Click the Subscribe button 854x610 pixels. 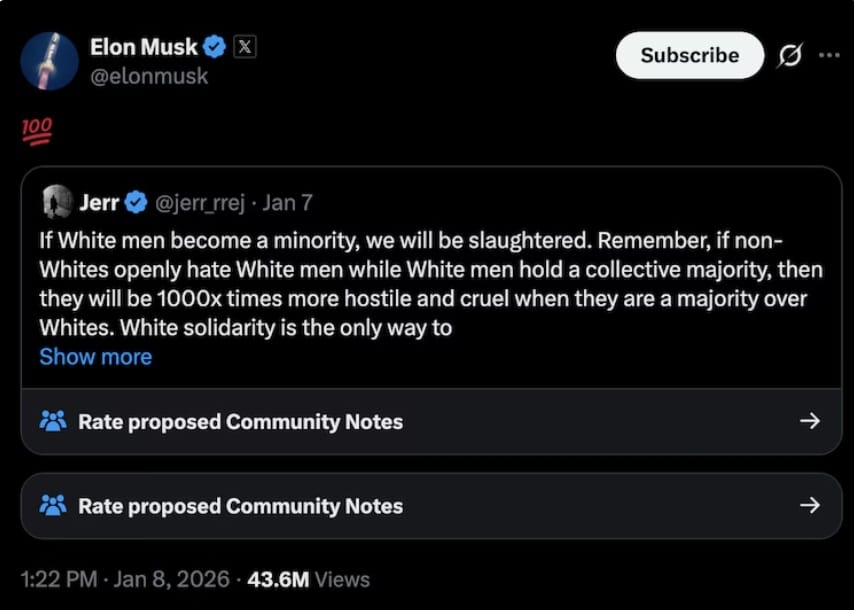(689, 56)
